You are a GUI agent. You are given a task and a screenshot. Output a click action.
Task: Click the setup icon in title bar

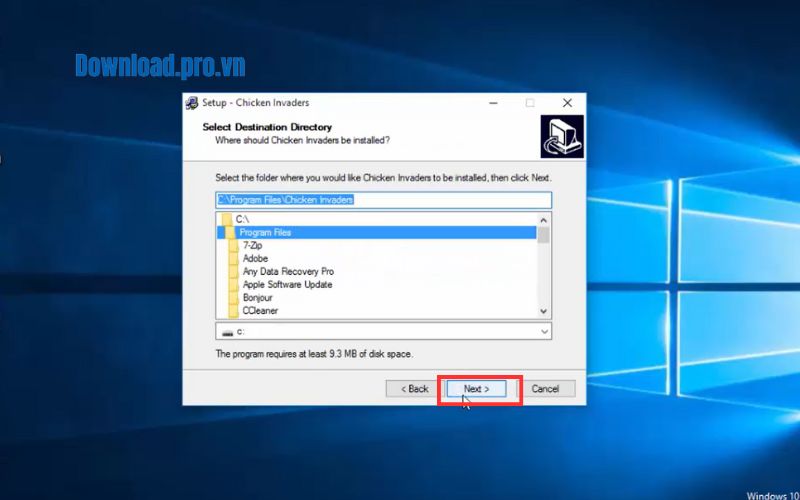coord(192,103)
